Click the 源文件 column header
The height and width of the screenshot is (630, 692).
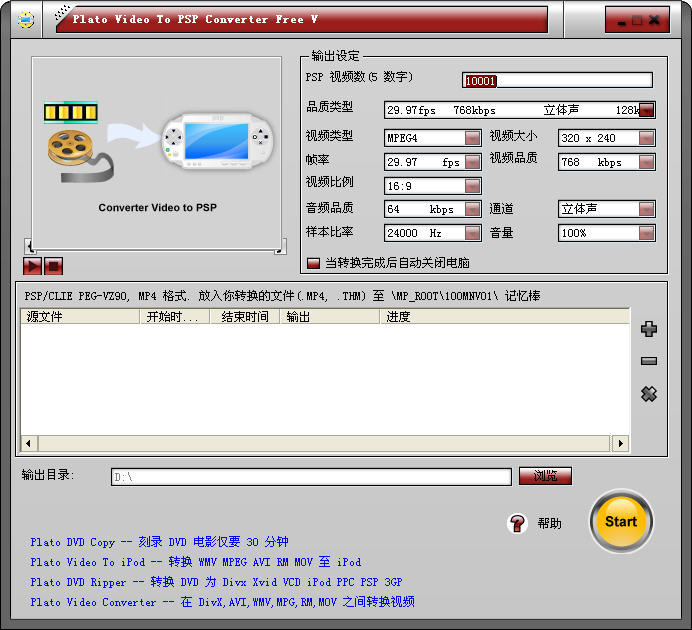(x=80, y=317)
